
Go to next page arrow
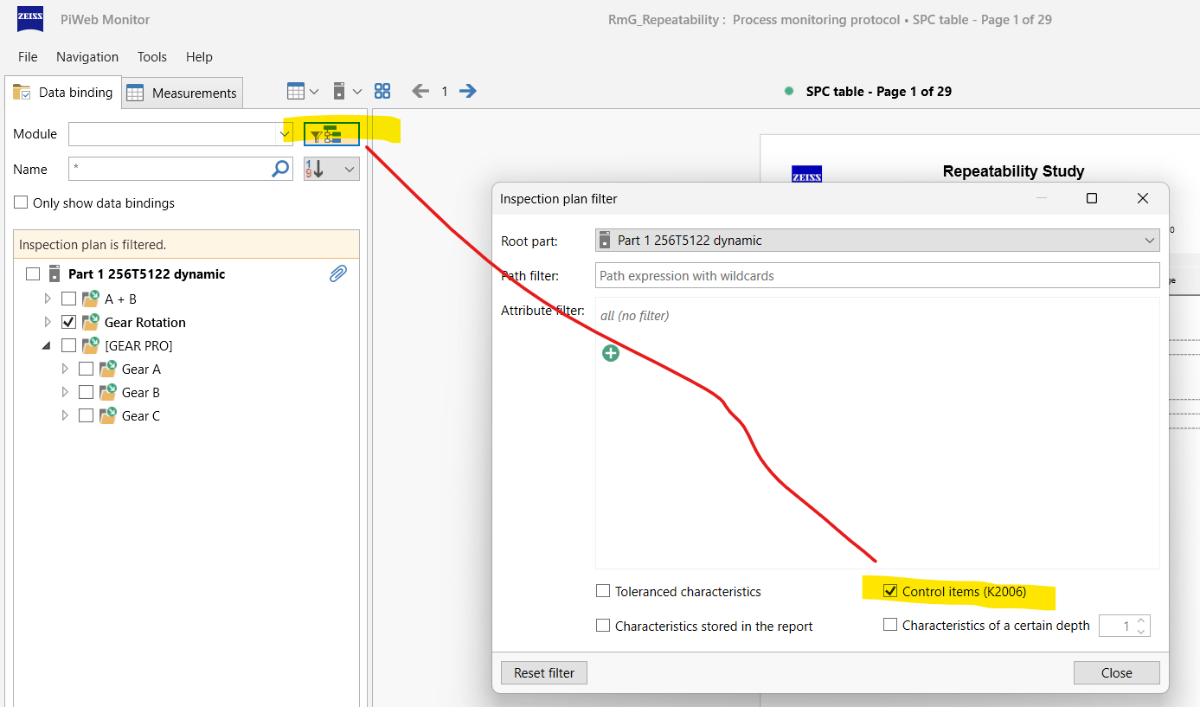tap(468, 91)
